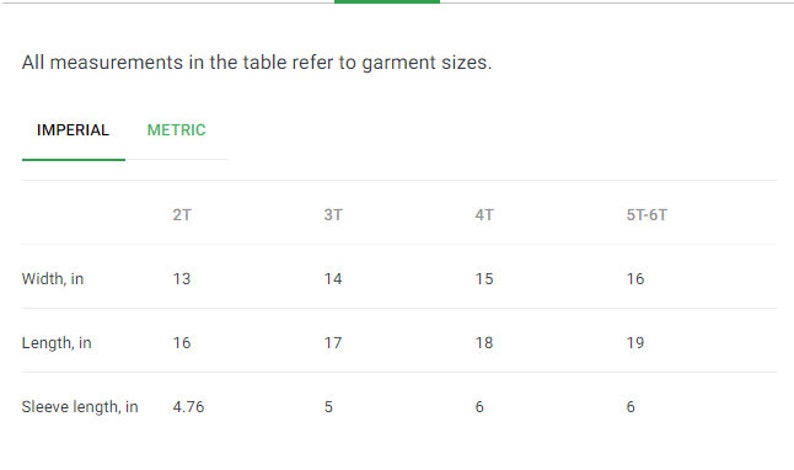The width and height of the screenshot is (794, 470).
Task: Click the 3T size column header
Action: 333,215
